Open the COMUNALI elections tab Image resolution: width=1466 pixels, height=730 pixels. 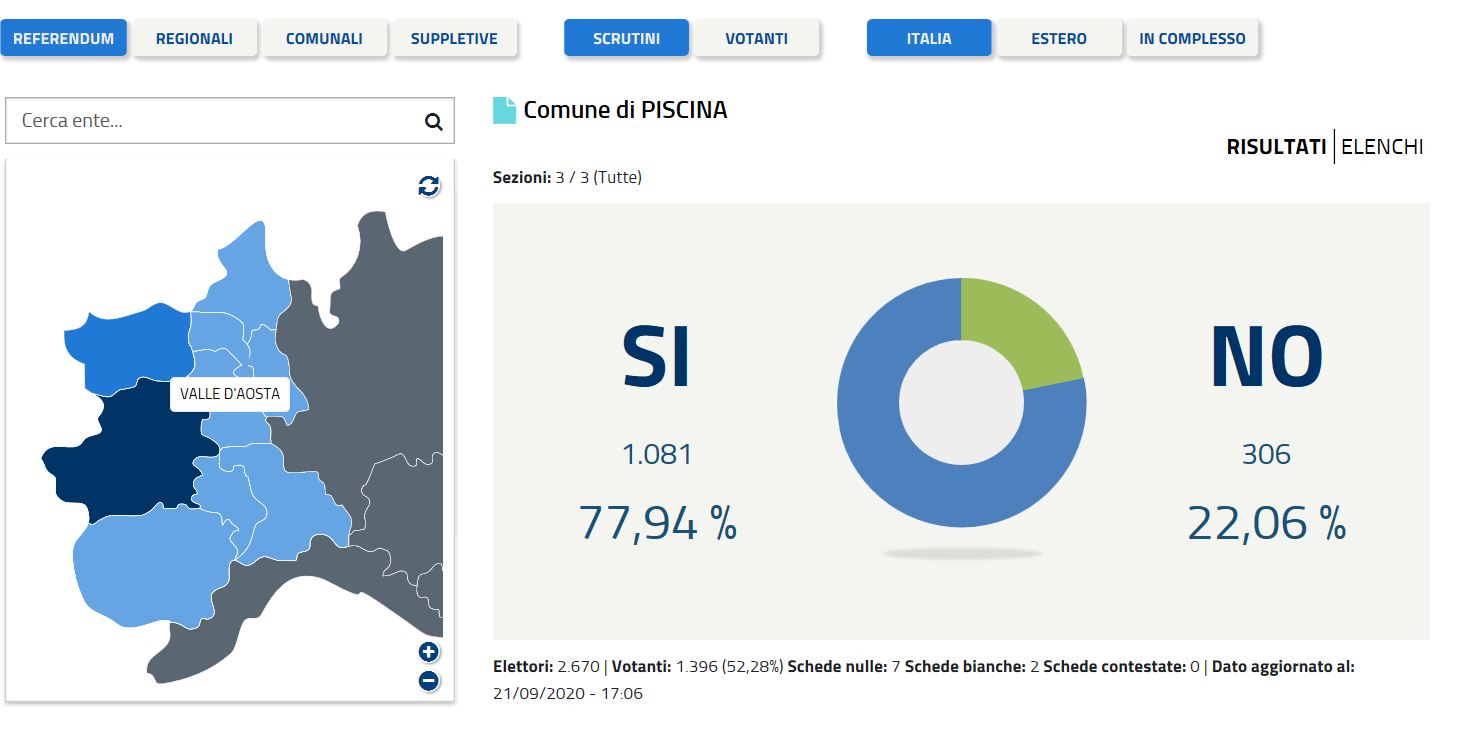[324, 39]
